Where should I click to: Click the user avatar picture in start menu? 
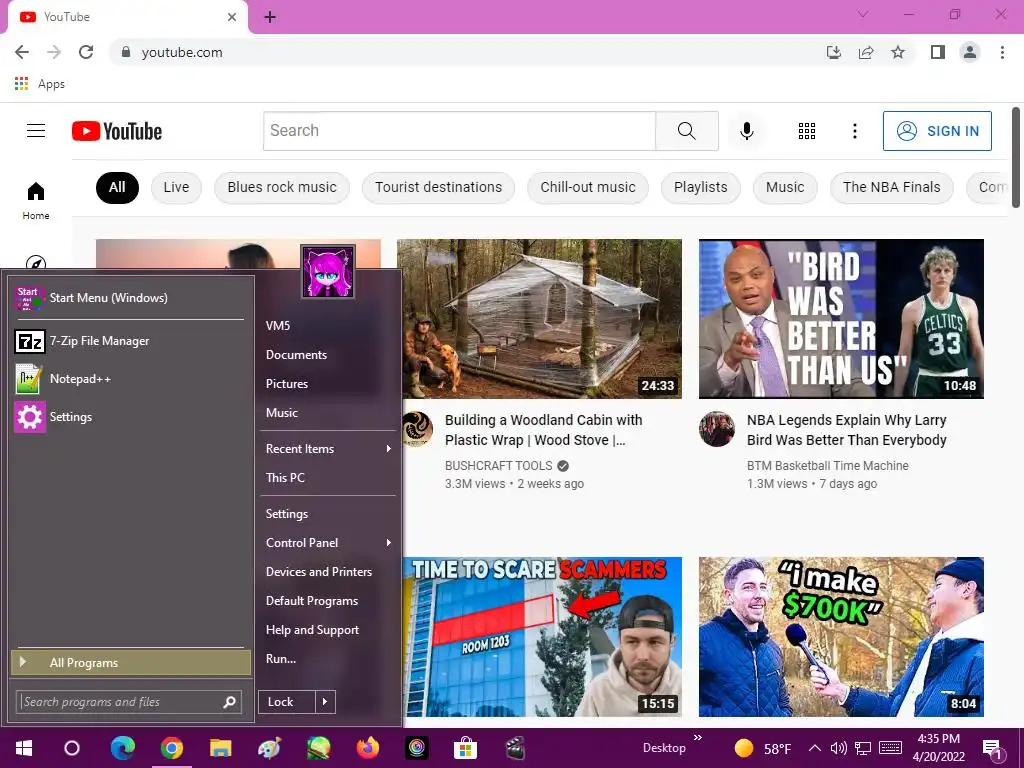click(328, 272)
